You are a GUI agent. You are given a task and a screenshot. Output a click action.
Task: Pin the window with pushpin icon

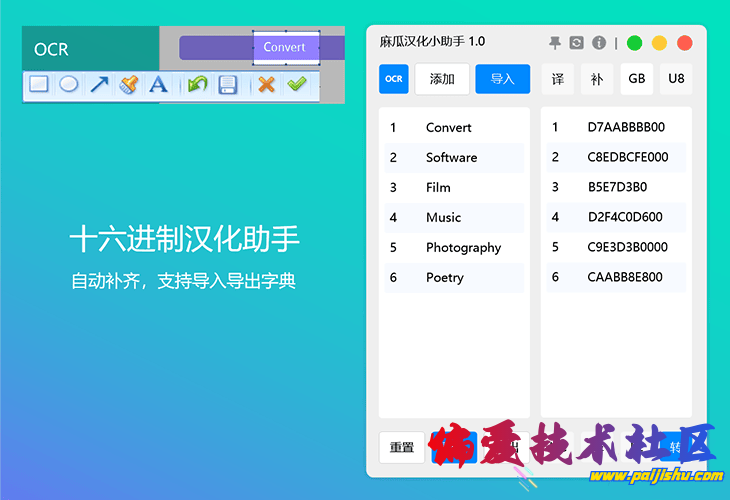[x=555, y=43]
